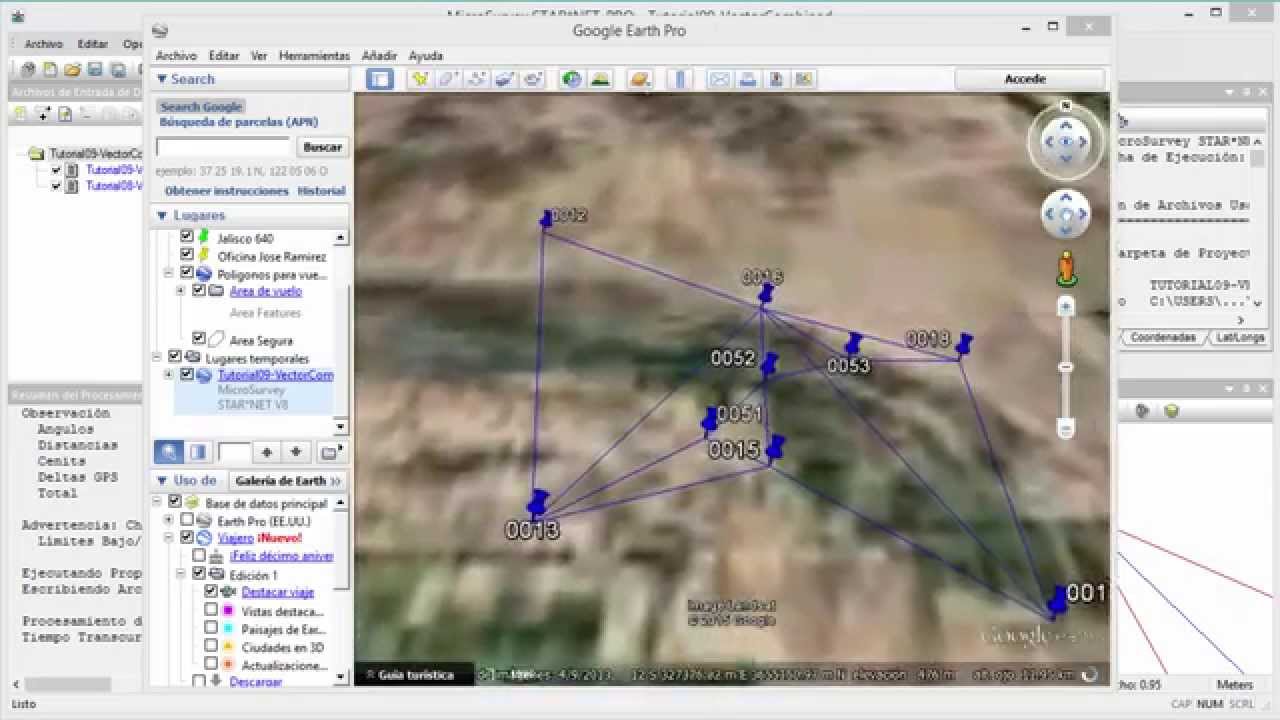Select the add polygon tool
1280x720 pixels.
point(448,79)
